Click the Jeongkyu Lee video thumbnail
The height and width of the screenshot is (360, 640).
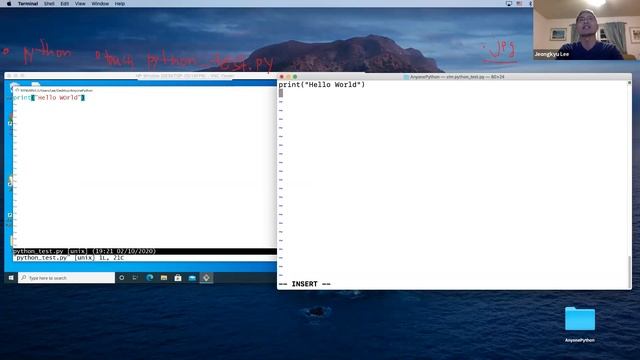click(587, 30)
